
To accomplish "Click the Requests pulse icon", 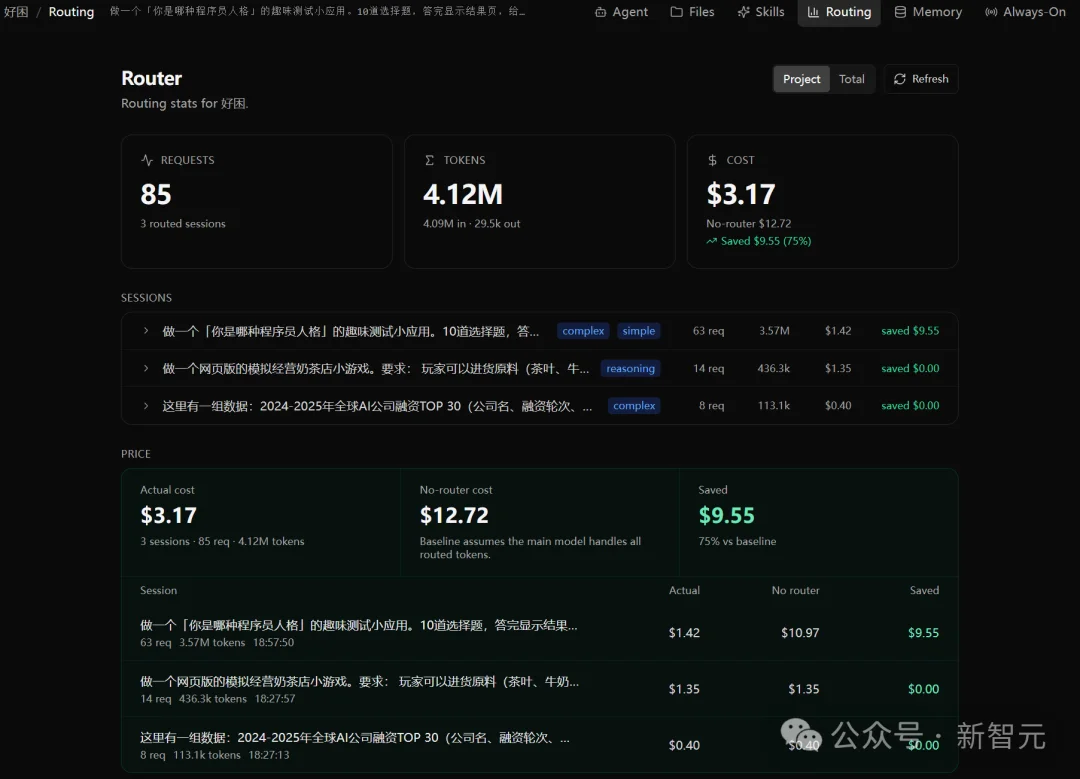I will point(147,160).
